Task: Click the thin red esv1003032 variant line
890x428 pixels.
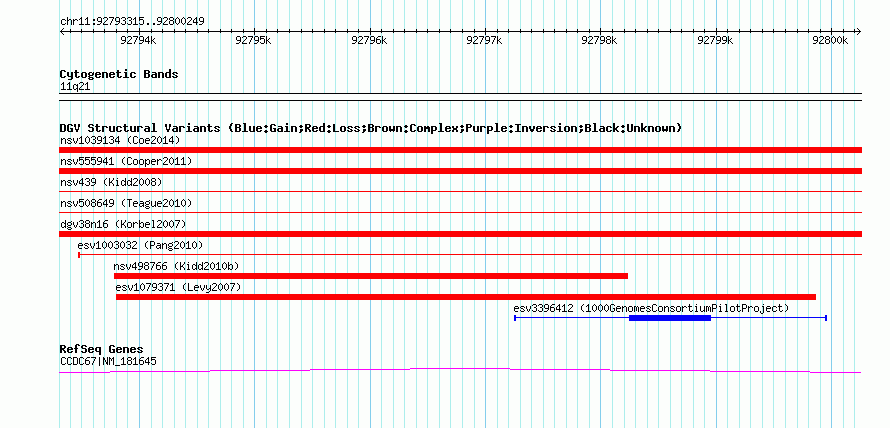Action: pyautogui.click(x=470, y=255)
